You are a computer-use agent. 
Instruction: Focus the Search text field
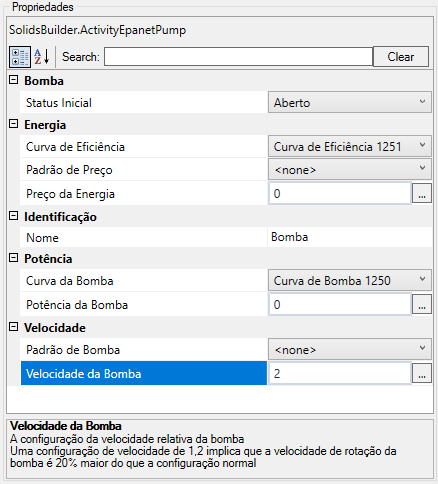click(x=238, y=57)
